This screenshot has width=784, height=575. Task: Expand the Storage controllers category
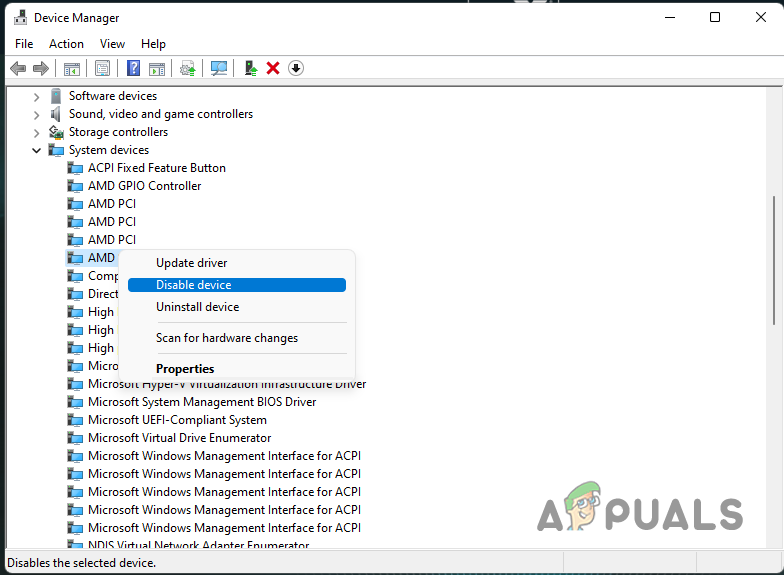(x=36, y=133)
